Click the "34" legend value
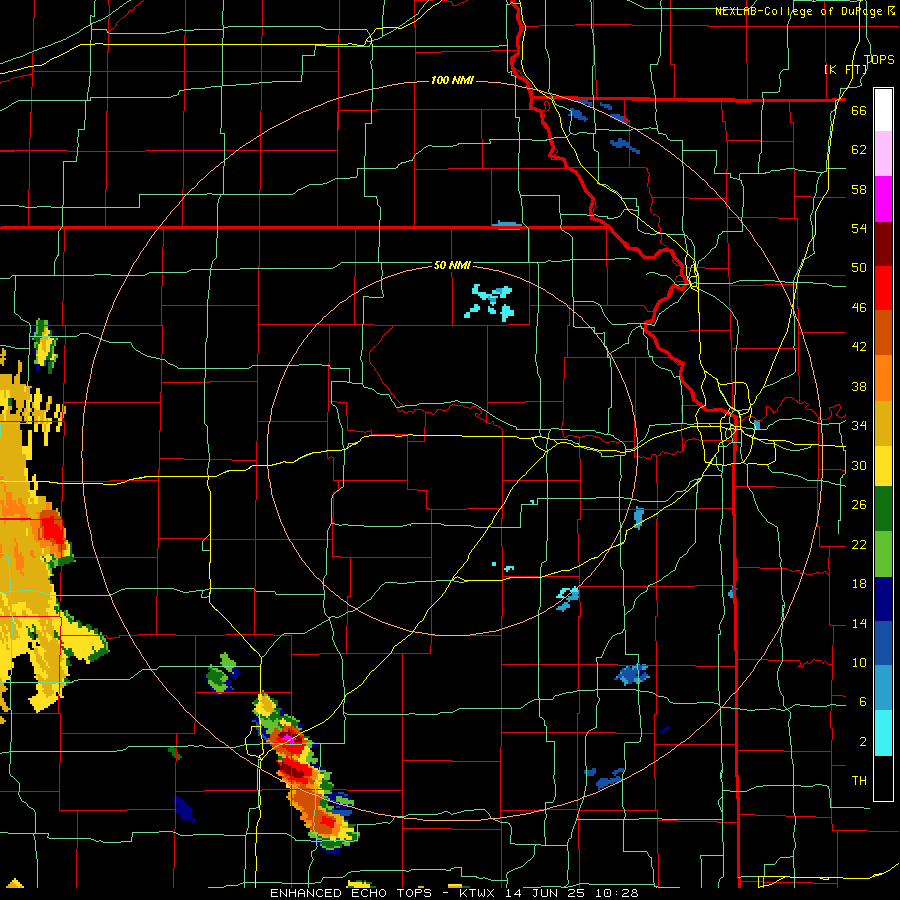Viewport: 900px width, 900px height. click(859, 425)
